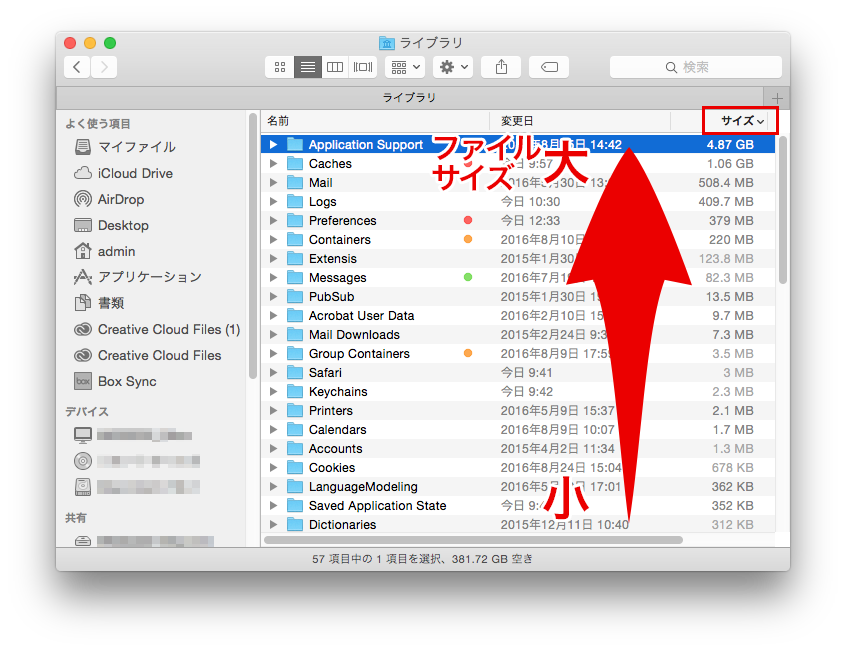The width and height of the screenshot is (846, 651).
Task: Expand the Application Support folder
Action: [x=274, y=145]
